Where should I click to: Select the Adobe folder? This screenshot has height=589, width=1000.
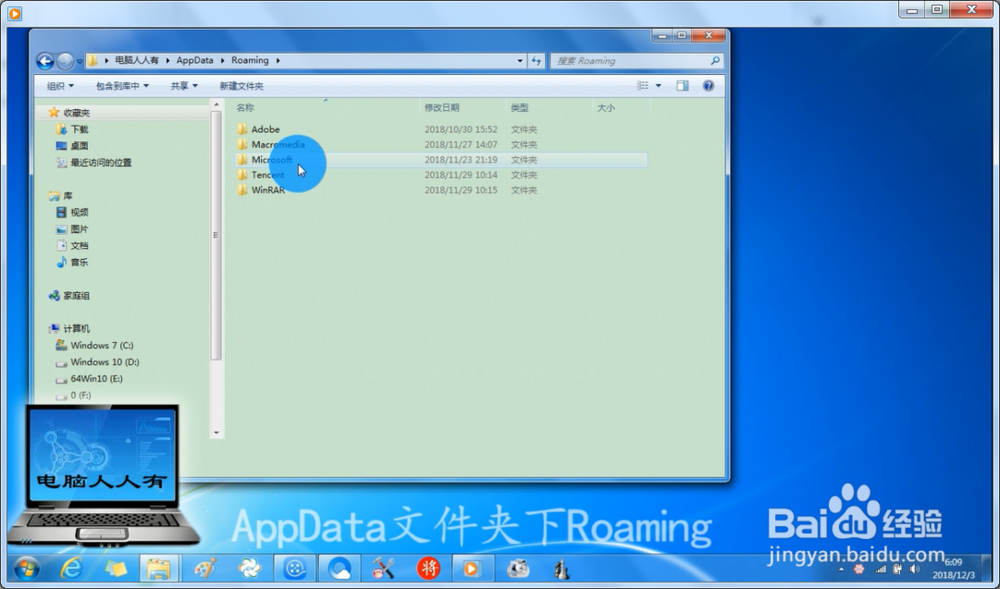265,129
